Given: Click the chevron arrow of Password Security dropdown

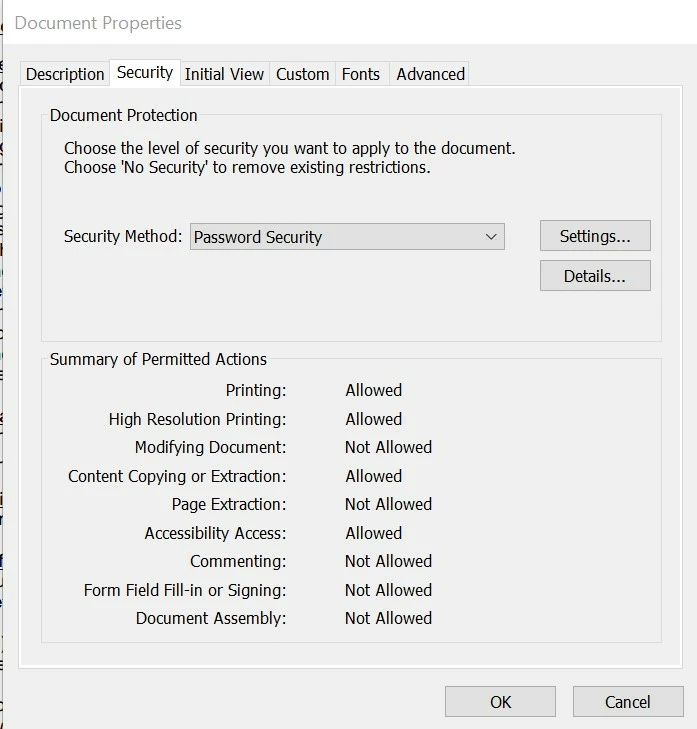Looking at the screenshot, I should pyautogui.click(x=491, y=237).
